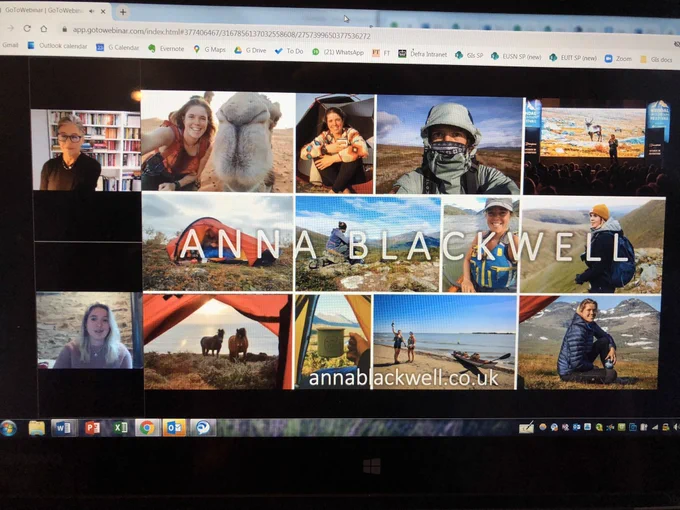Screen dimensions: 680x510
Task: Open the To Do bookmark
Action: coord(289,51)
